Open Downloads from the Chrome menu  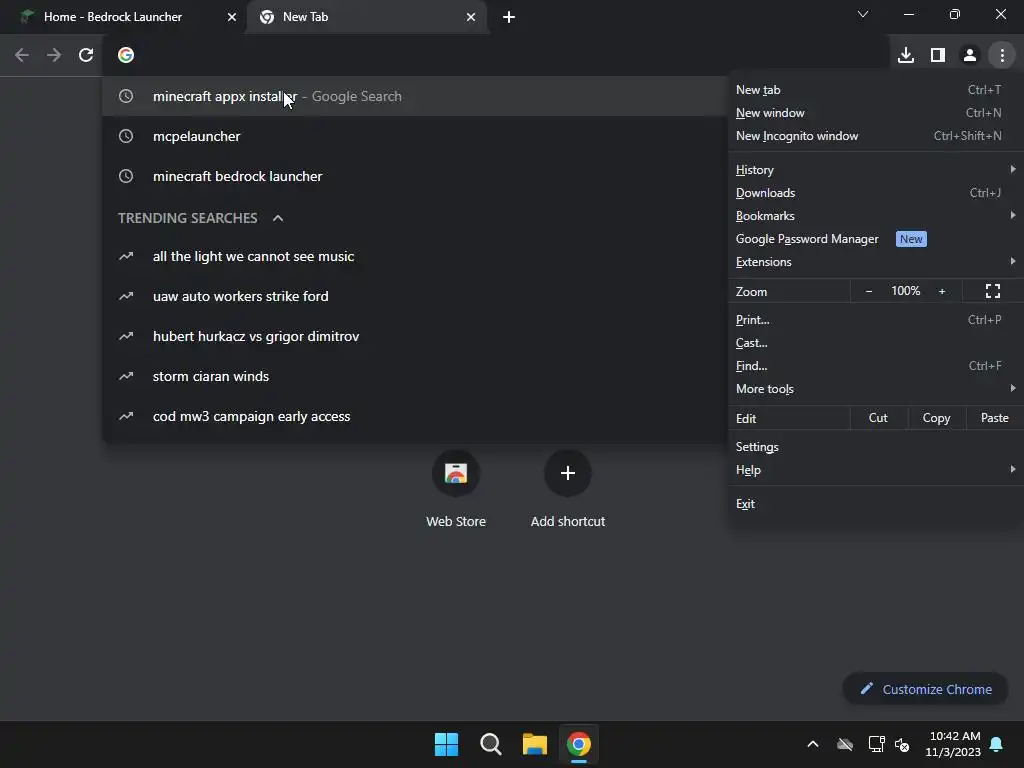(875, 192)
